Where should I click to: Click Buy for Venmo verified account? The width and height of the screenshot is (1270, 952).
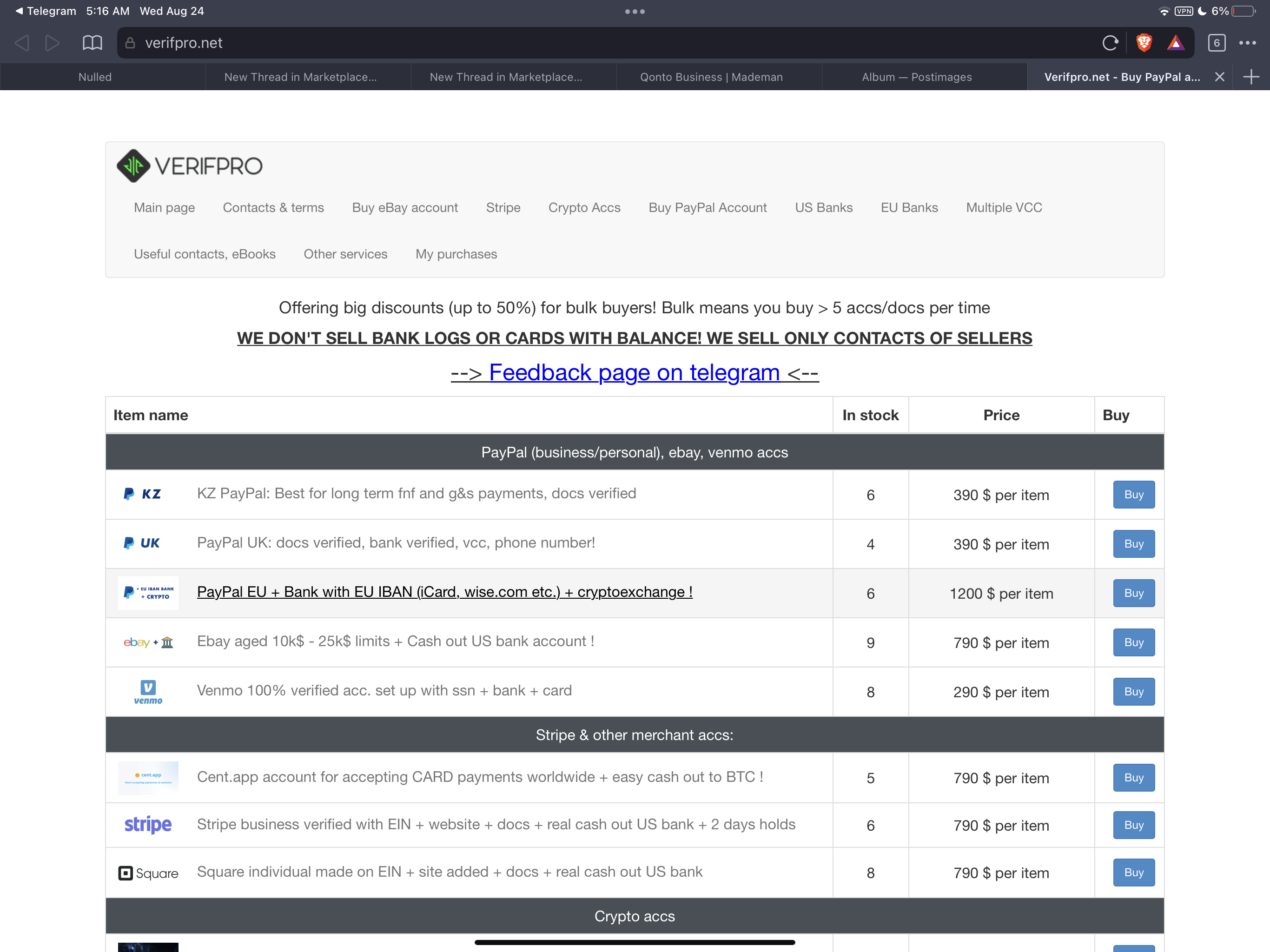tap(1133, 692)
